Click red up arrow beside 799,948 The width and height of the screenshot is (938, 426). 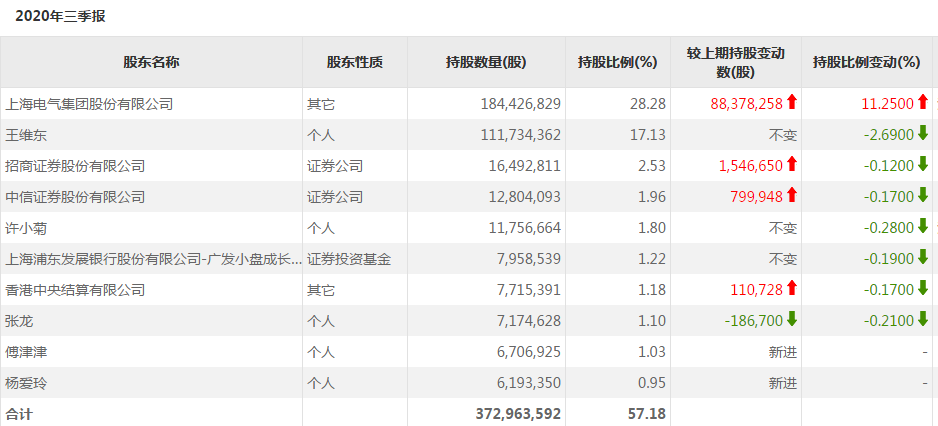coord(792,196)
